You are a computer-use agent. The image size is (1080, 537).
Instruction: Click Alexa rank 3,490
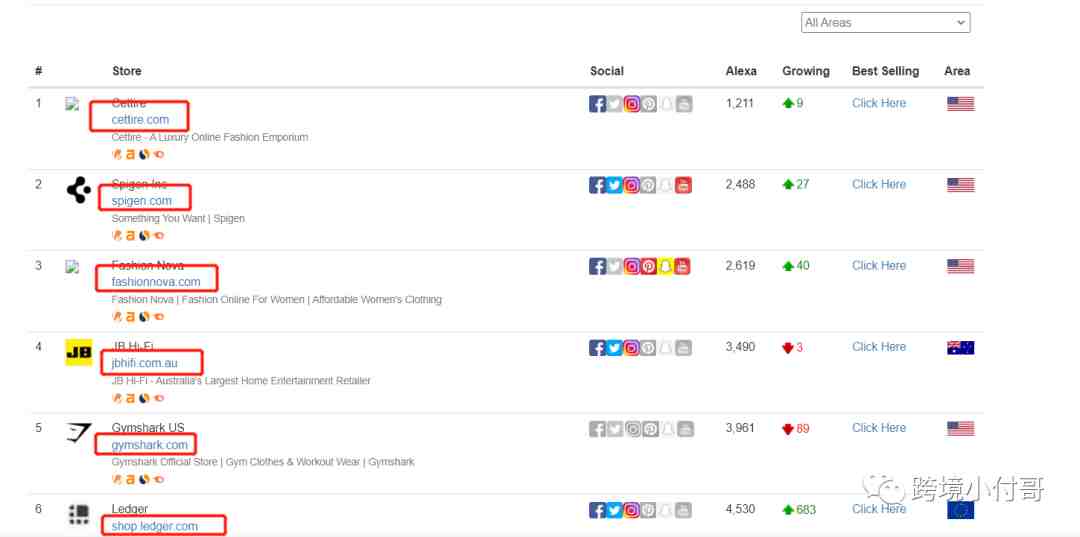[740, 347]
